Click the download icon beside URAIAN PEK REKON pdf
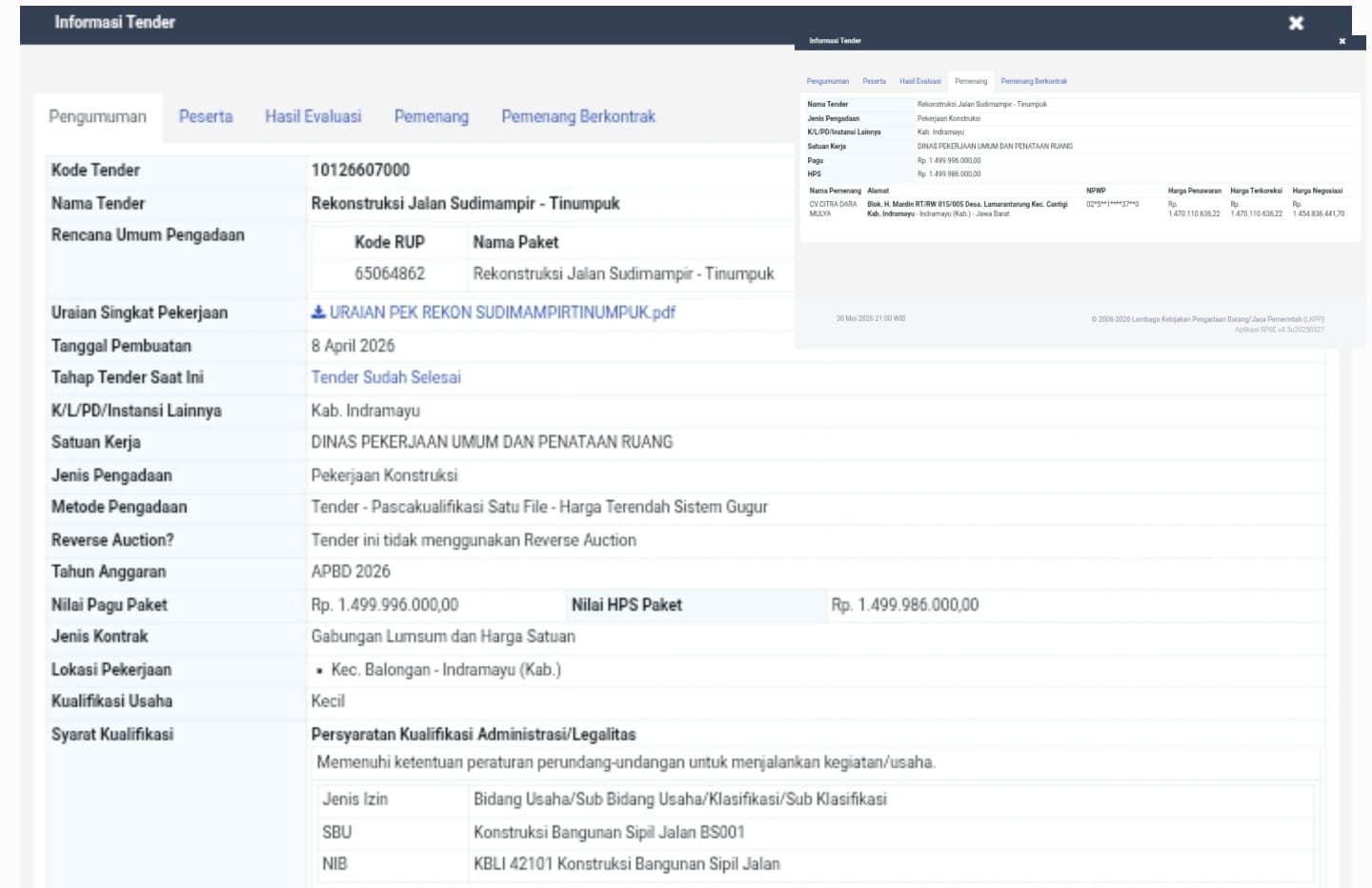 [x=318, y=312]
